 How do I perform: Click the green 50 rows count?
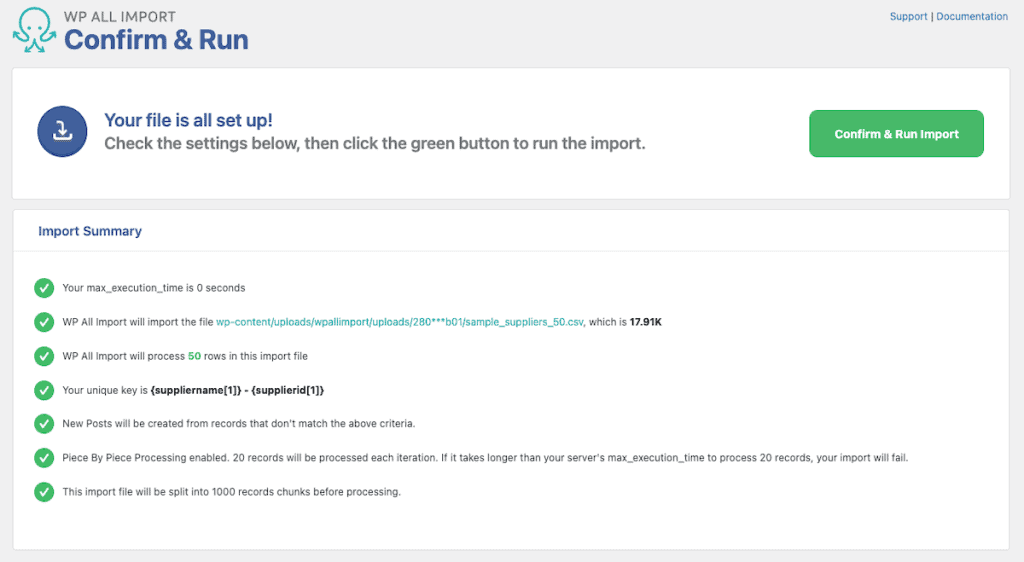(x=195, y=356)
